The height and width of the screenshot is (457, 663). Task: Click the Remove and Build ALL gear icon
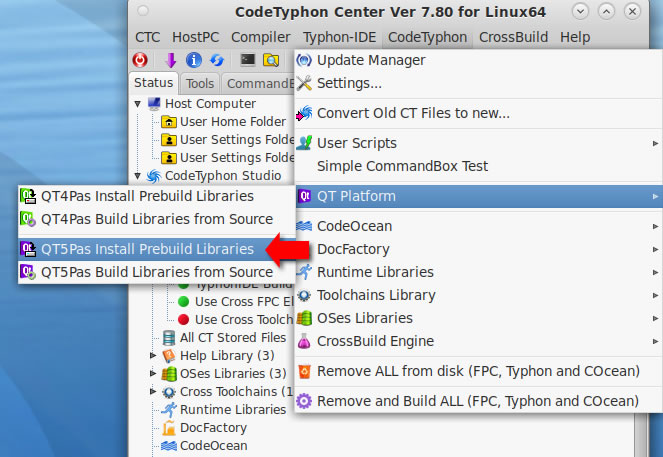(x=304, y=401)
